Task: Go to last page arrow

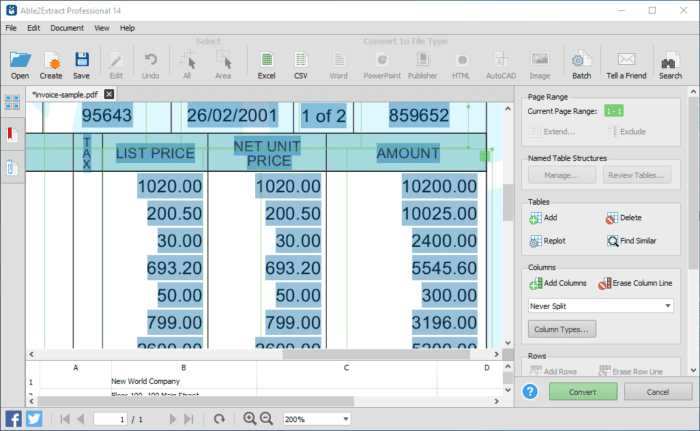Action: 189,419
